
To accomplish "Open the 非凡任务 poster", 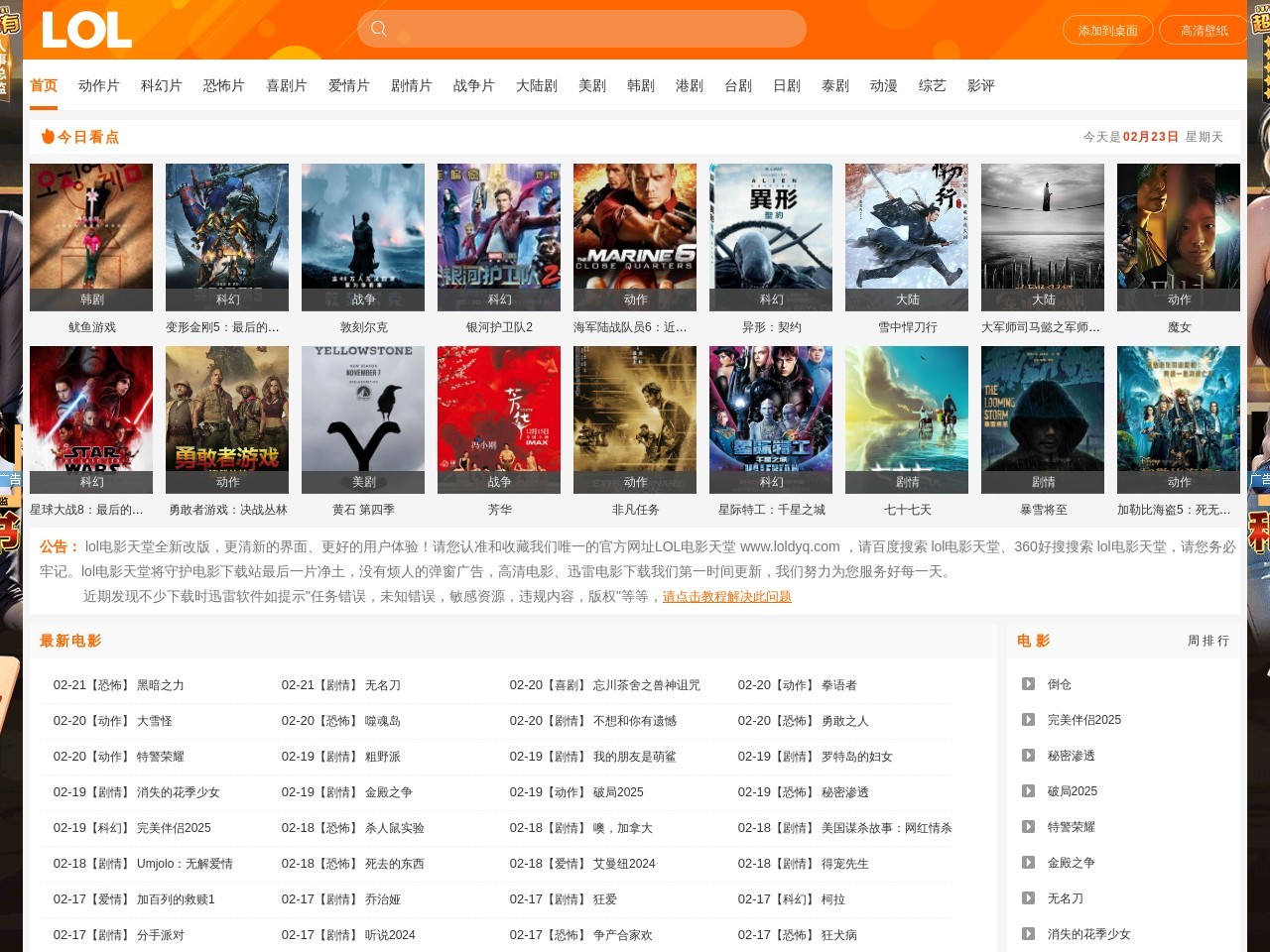I will [635, 419].
